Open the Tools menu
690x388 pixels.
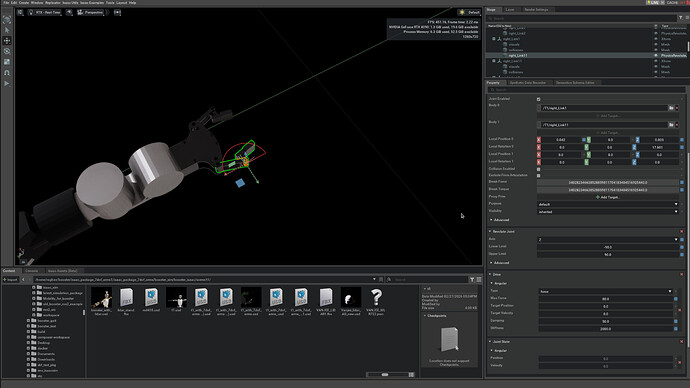click(x=110, y=3)
